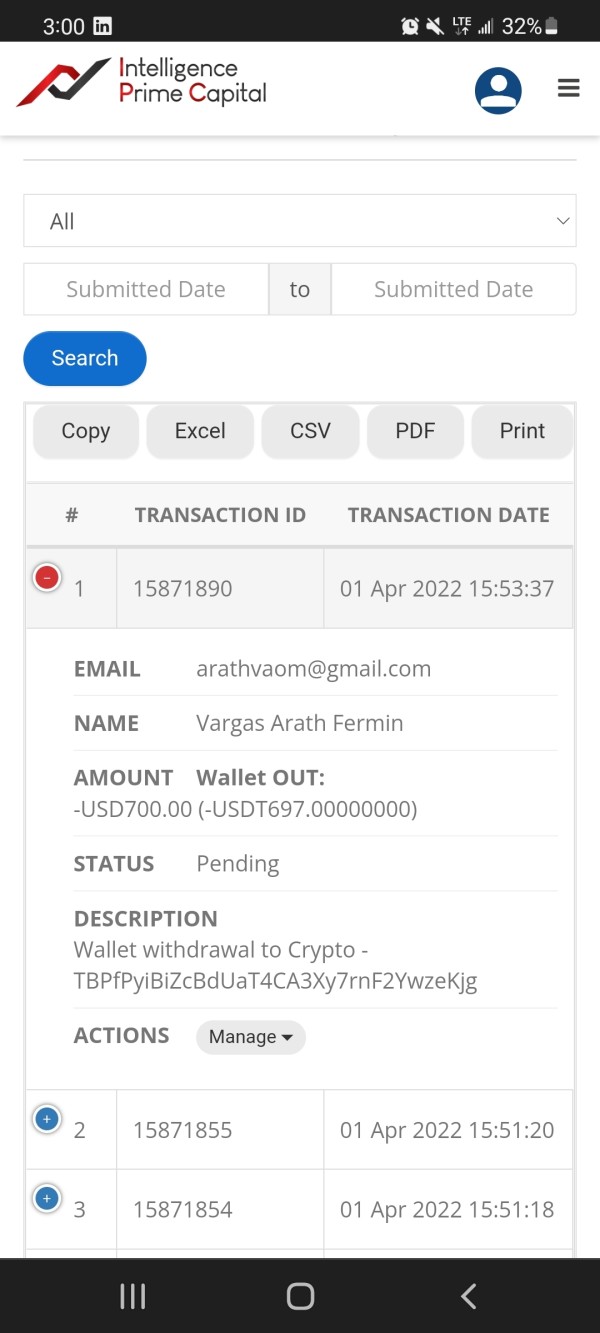600x1333 pixels.
Task: Export the table to Excel
Action: [200, 431]
